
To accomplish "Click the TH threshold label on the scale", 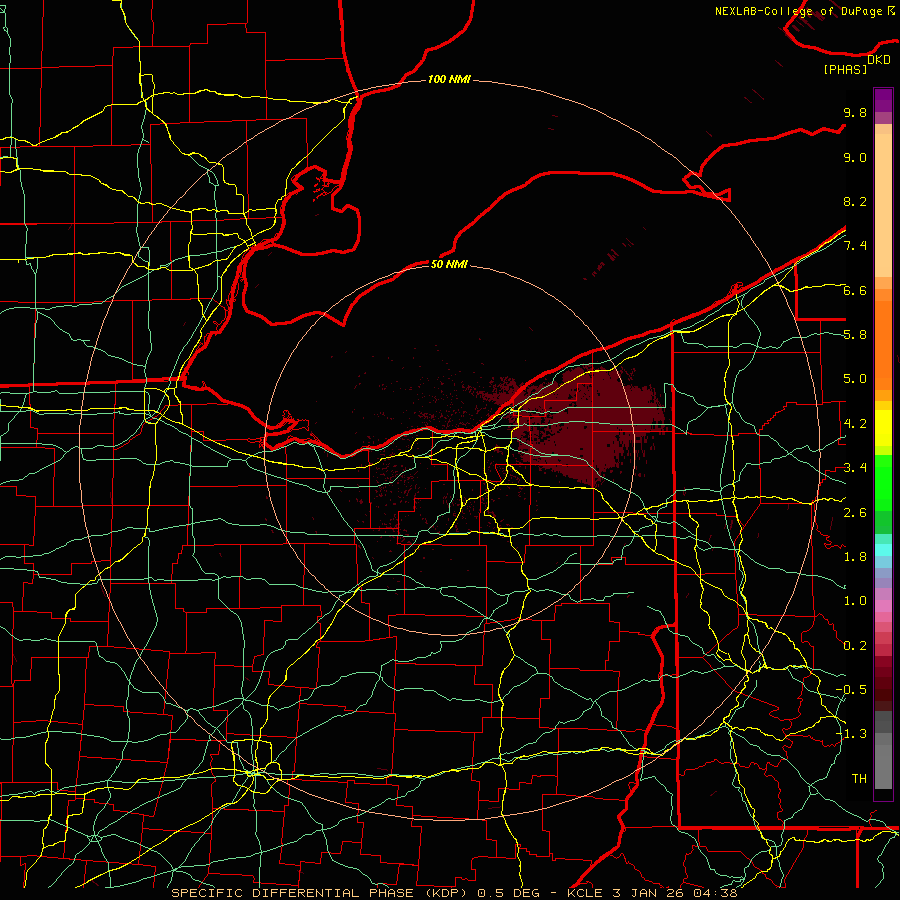I will tap(859, 779).
